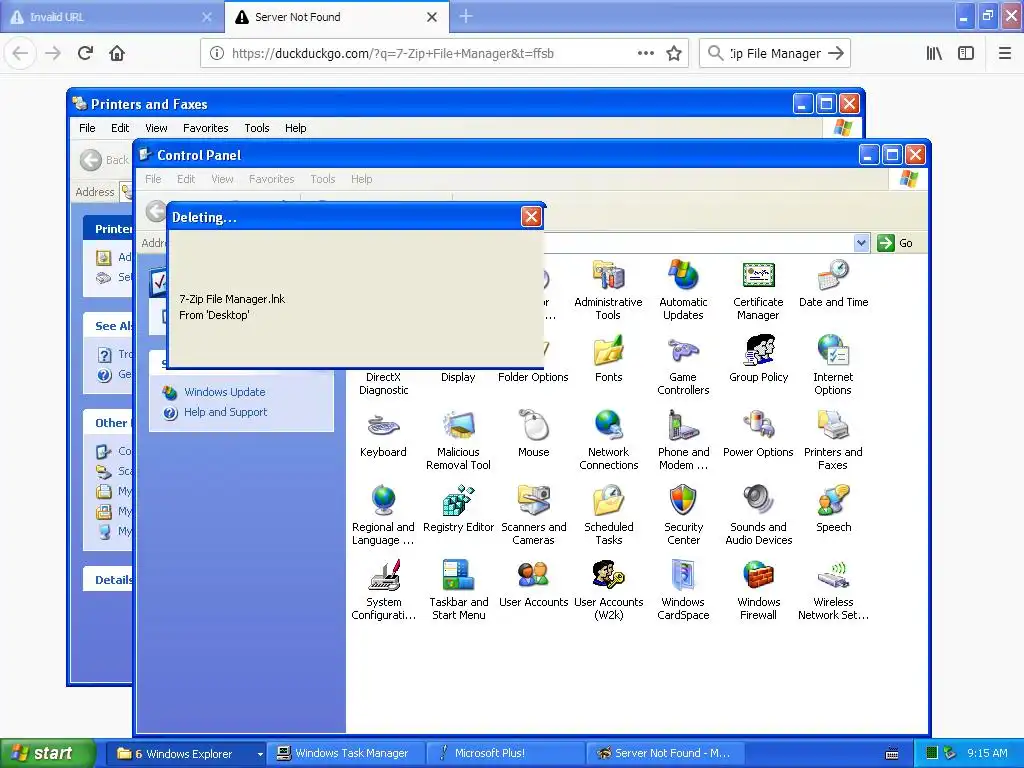Open Printers and Faxes icon in Control Panel
Viewport: 1024px width, 768px height.
(x=833, y=440)
